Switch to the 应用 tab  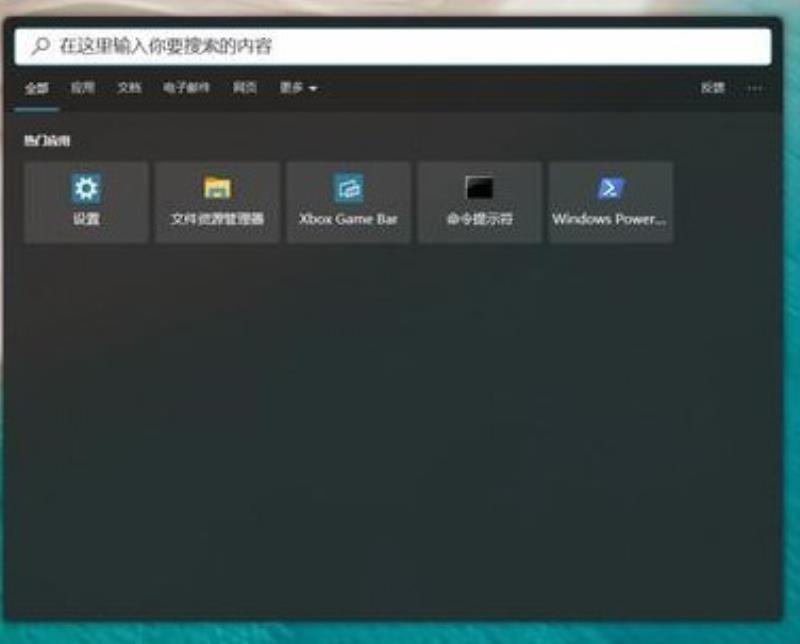(83, 88)
